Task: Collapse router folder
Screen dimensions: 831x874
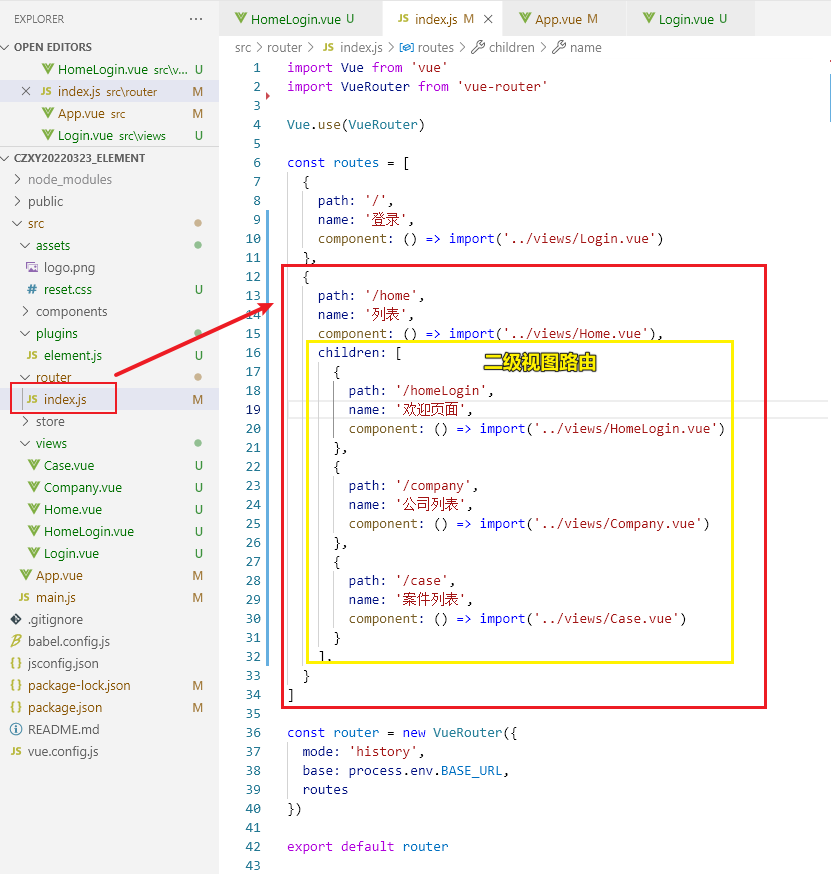Action: click(x=54, y=377)
